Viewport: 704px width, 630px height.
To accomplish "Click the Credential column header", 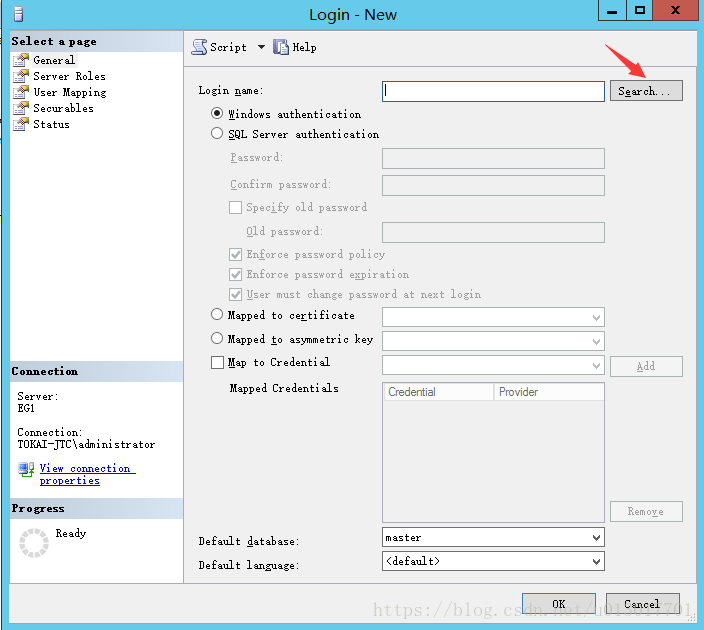I will coord(439,392).
